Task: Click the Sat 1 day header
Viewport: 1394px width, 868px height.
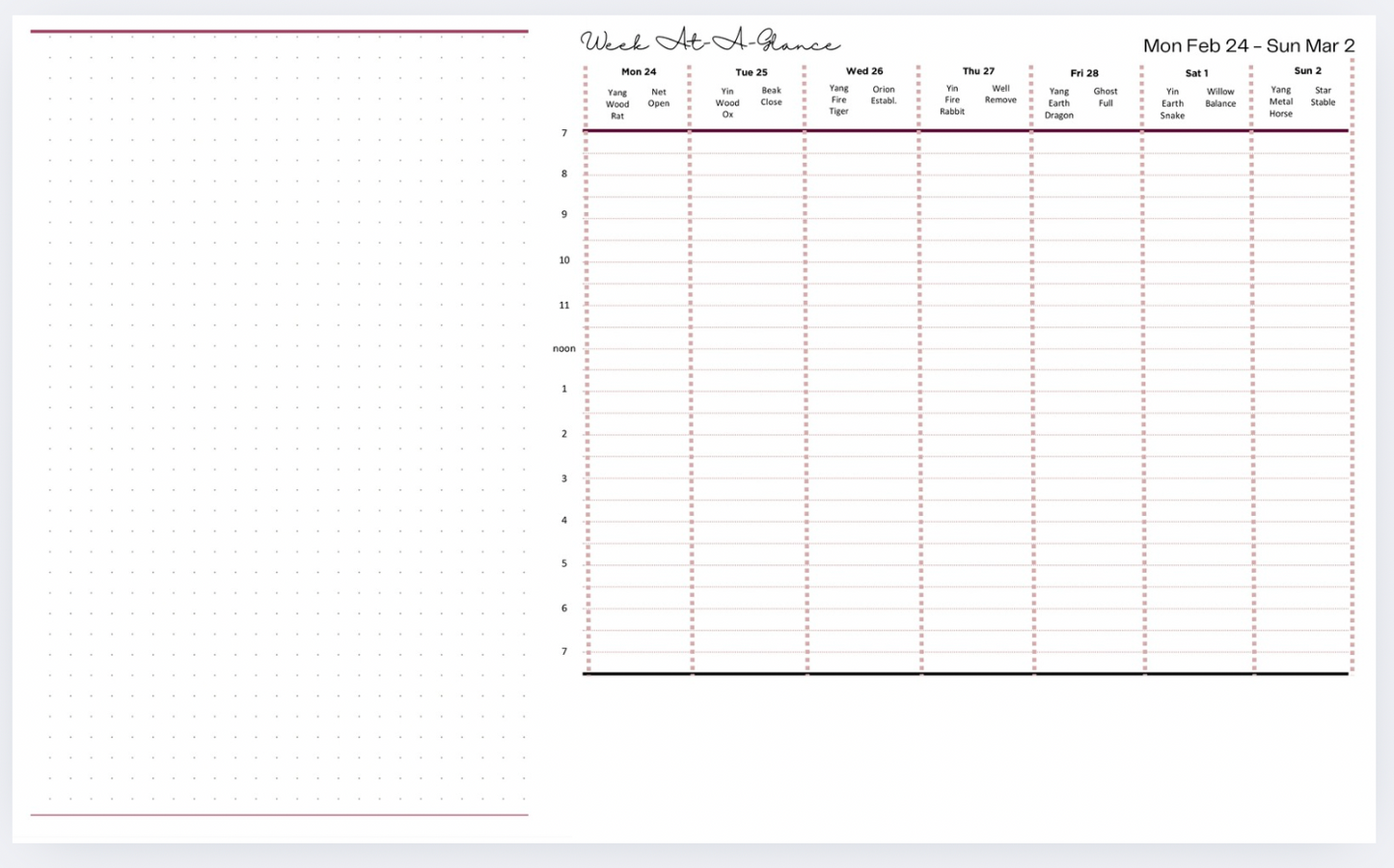Action: [1196, 73]
